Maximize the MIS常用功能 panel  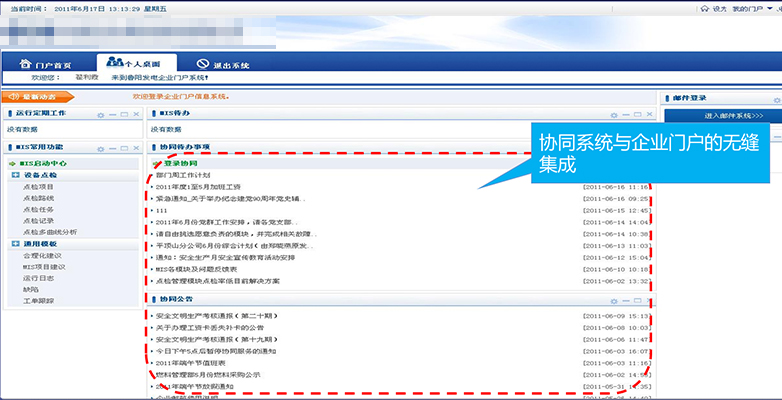(x=125, y=147)
